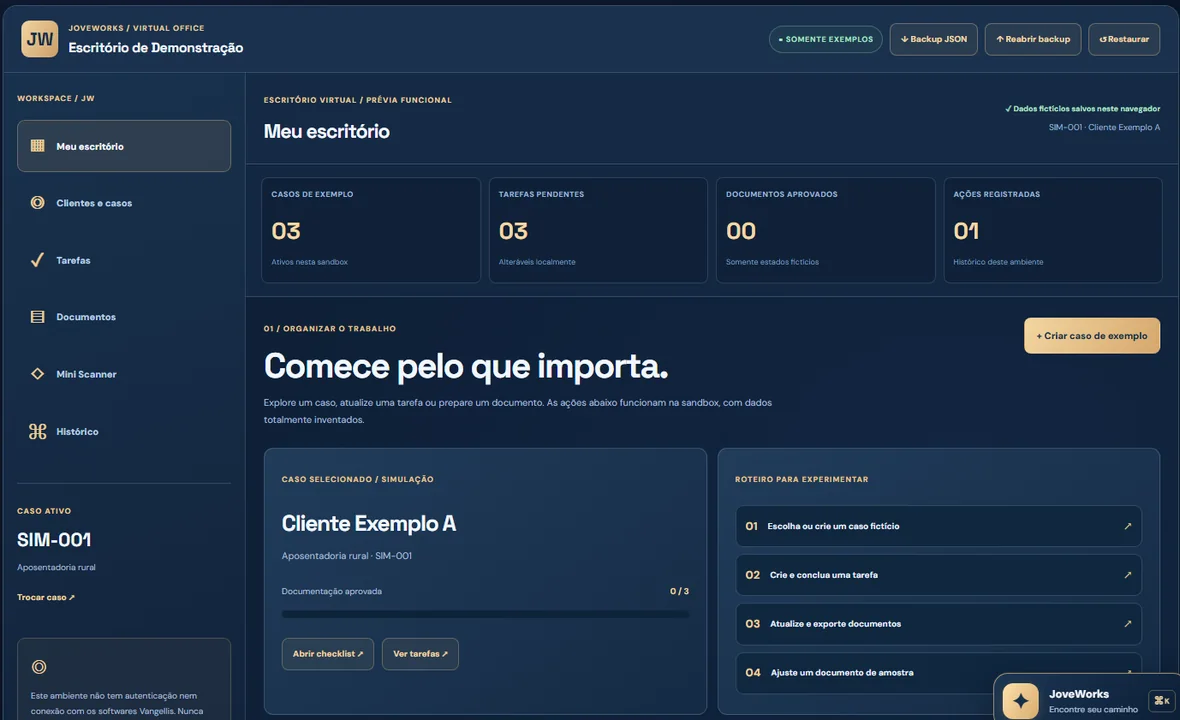Click the Histórico command-symbol icon
The width and height of the screenshot is (1180, 720).
pos(37,431)
